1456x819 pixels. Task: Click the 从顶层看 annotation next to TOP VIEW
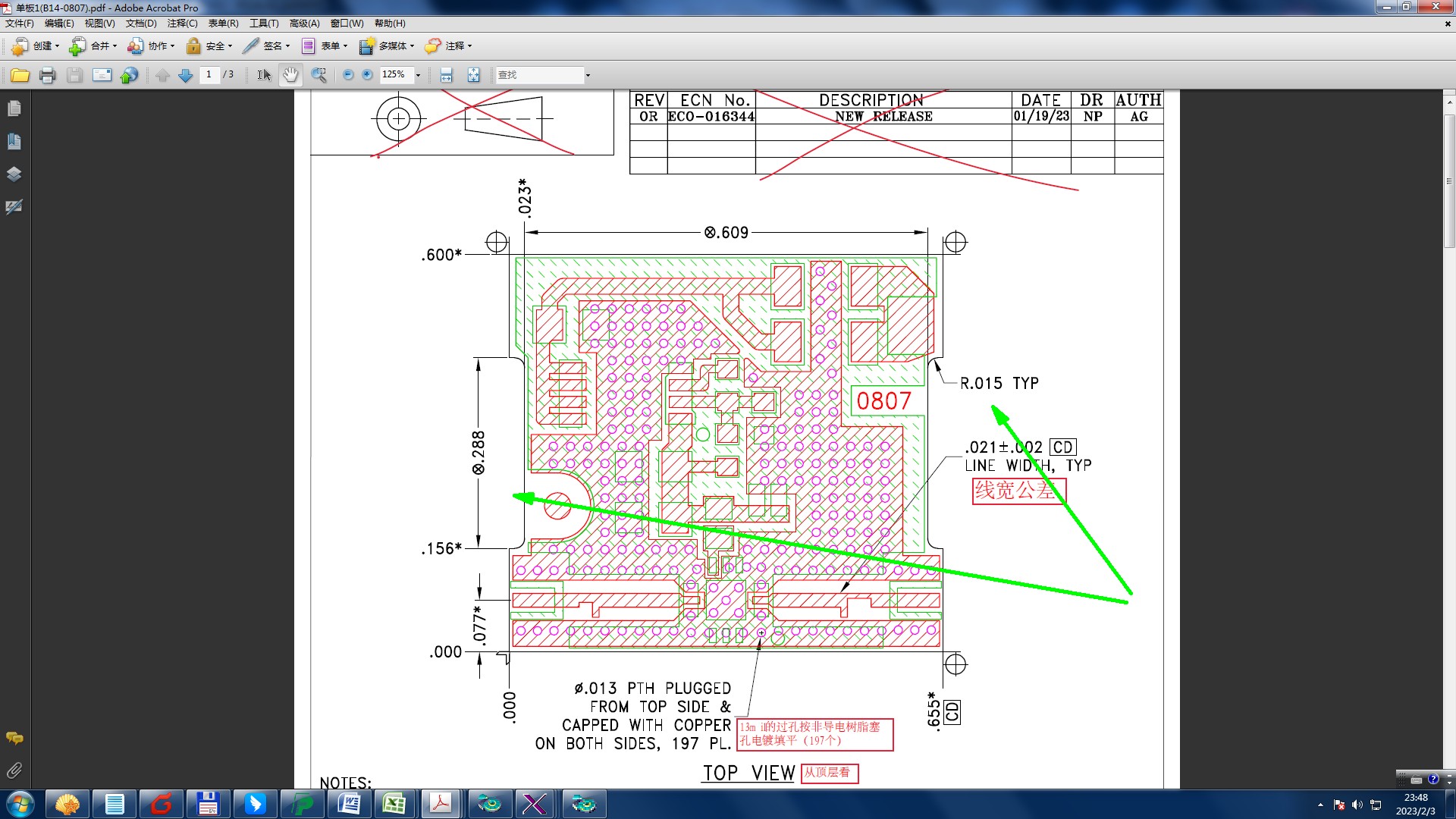click(830, 773)
